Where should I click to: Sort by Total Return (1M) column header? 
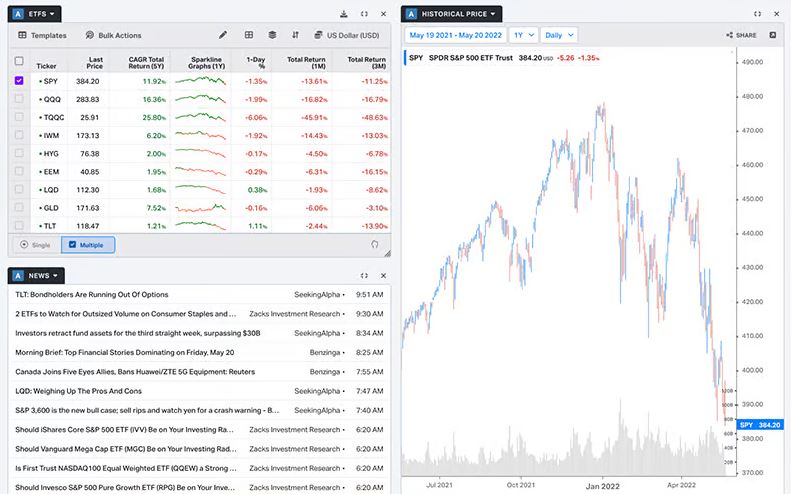306,63
